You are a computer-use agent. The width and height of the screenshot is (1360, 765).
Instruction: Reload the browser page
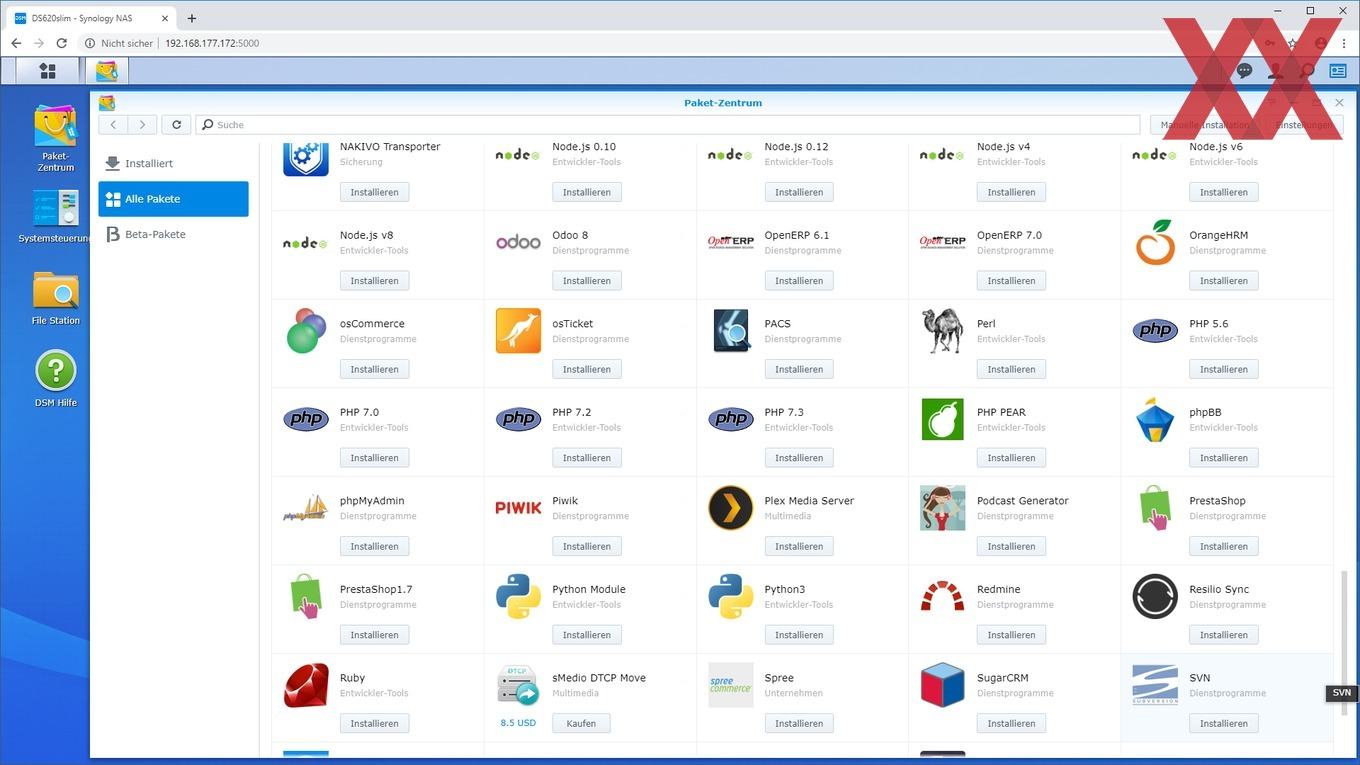pyautogui.click(x=61, y=43)
